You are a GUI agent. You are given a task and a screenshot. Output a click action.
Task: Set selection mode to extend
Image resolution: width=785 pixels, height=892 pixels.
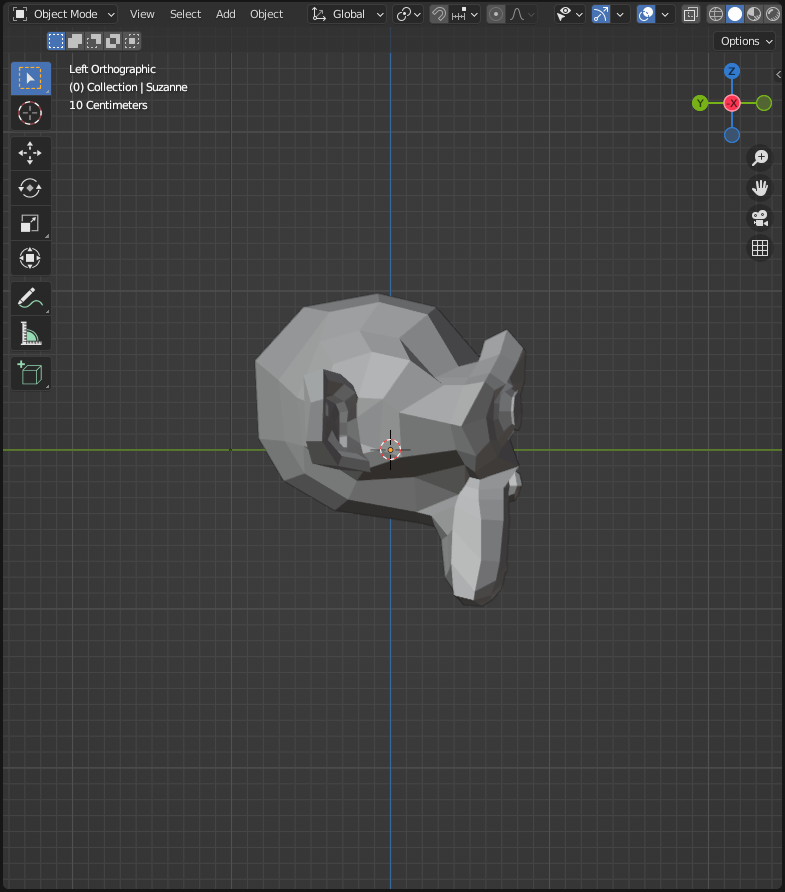point(75,41)
